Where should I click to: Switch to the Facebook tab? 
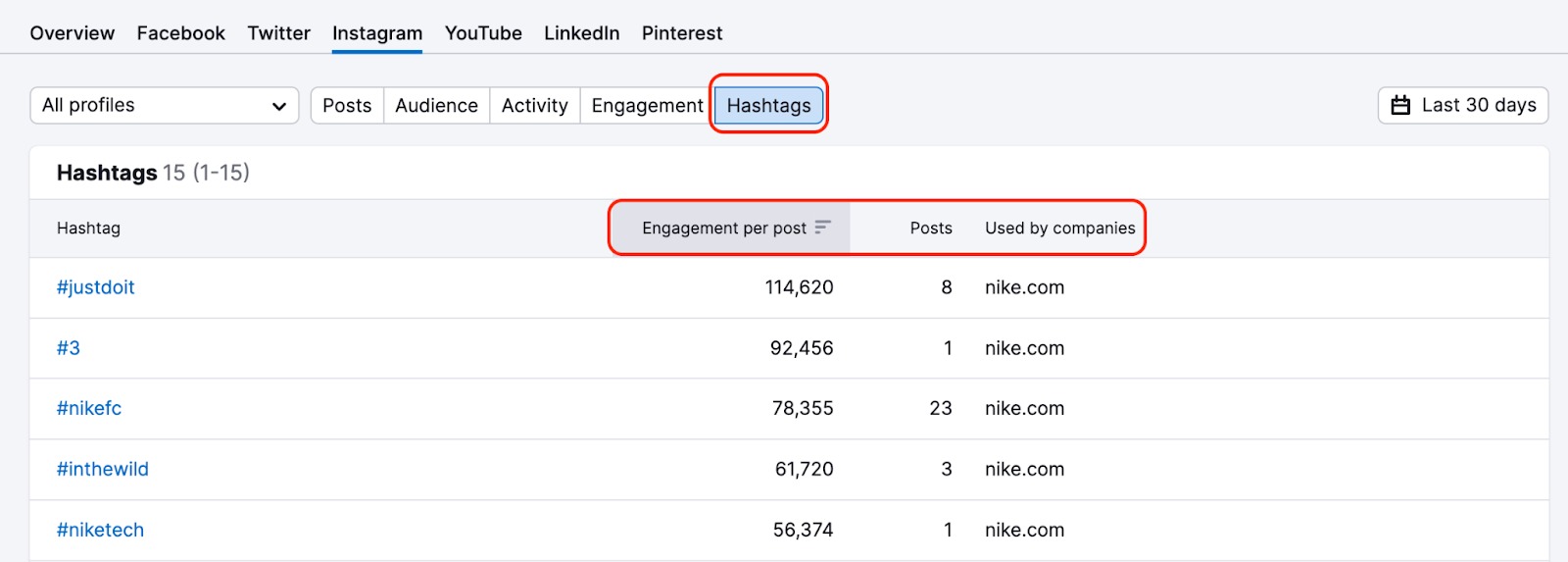point(180,33)
